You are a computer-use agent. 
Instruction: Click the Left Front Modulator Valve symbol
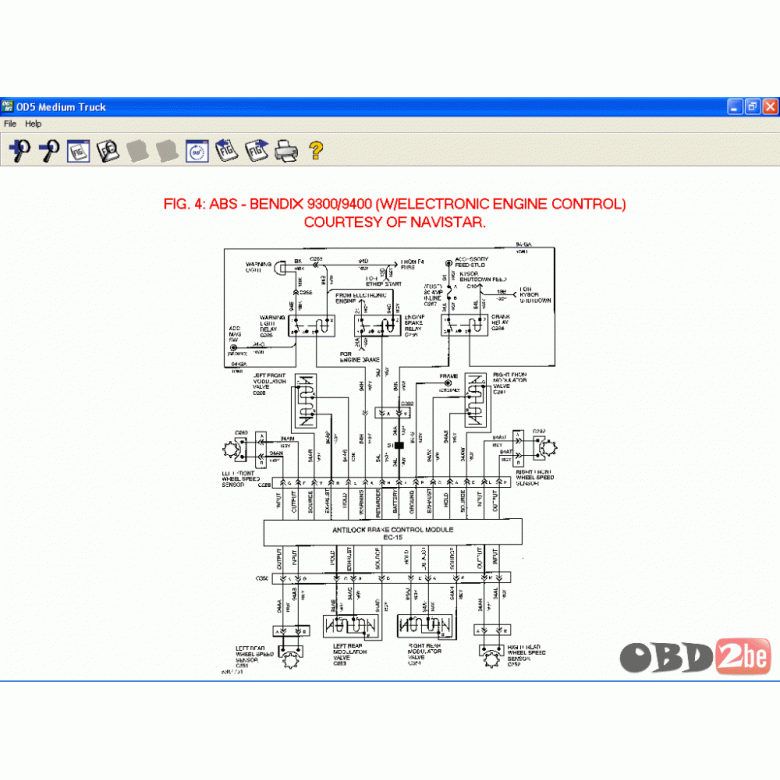pos(305,401)
